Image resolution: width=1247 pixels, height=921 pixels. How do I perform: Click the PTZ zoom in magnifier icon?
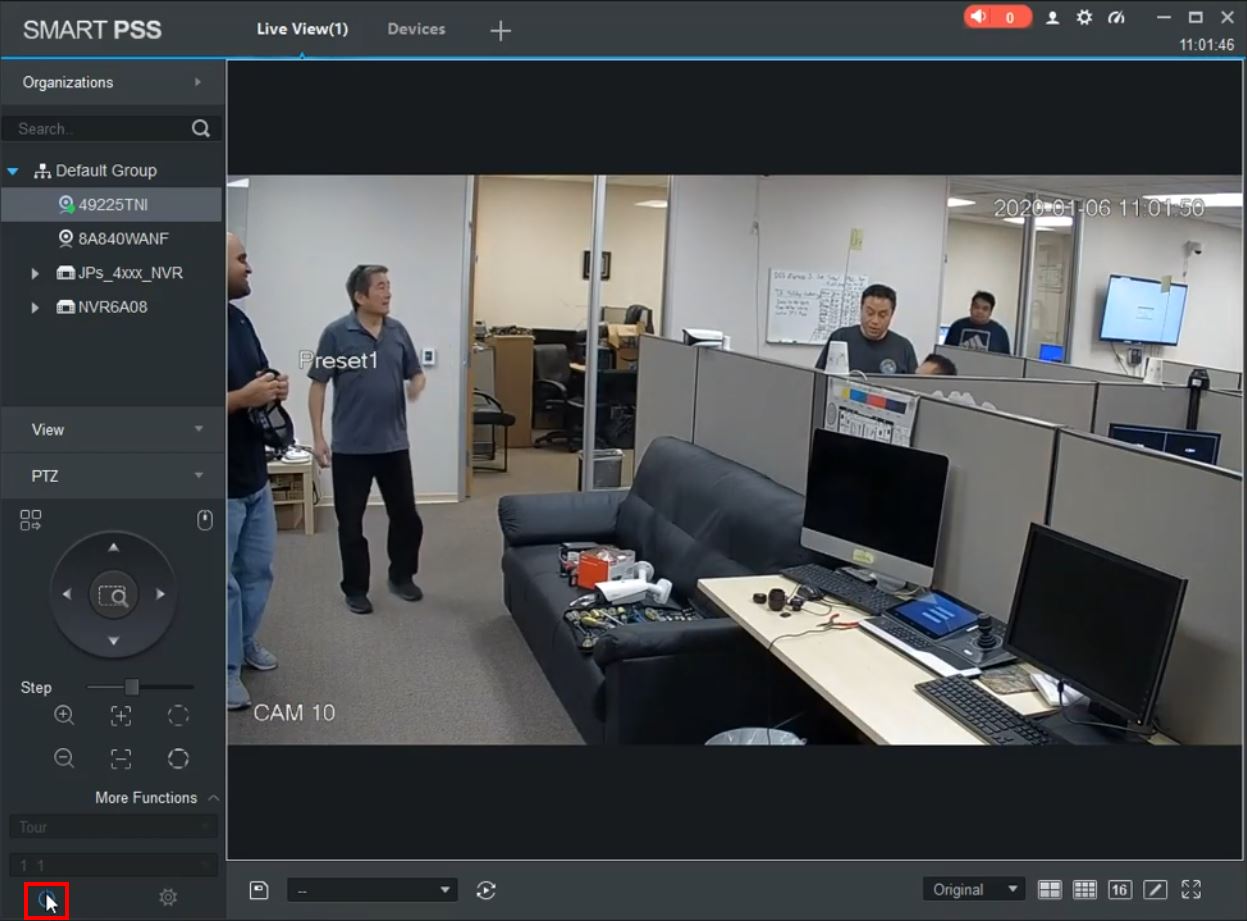(x=64, y=715)
